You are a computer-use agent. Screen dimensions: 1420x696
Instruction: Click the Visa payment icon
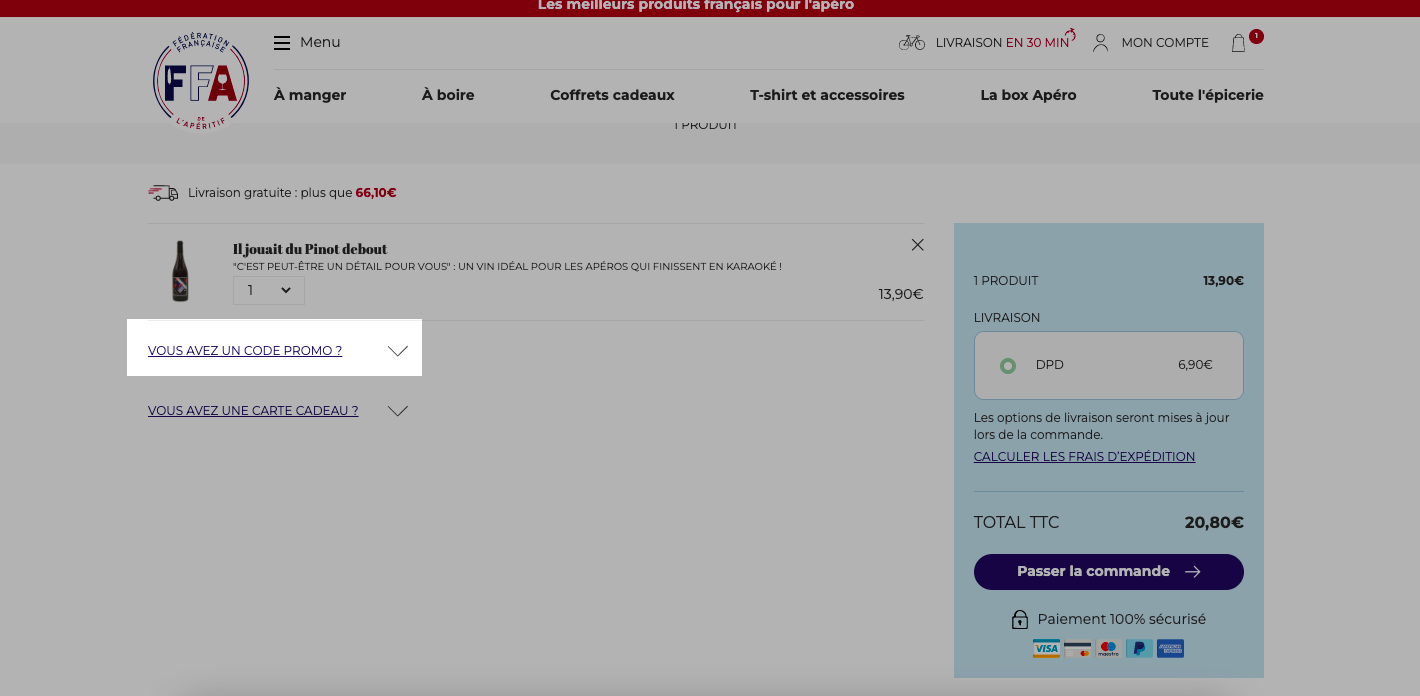pos(1046,648)
